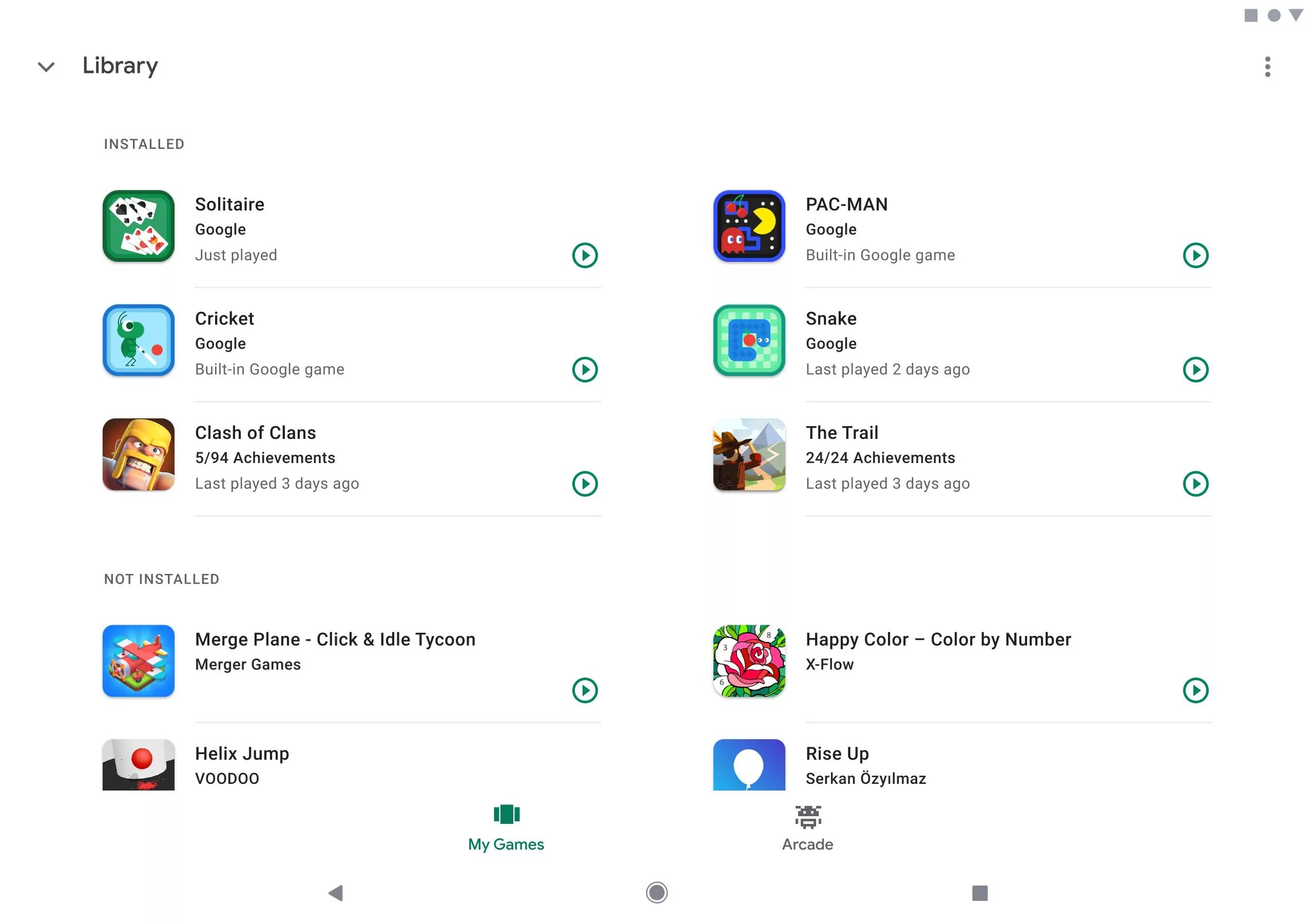1314x924 pixels.
Task: Tap the home navigation button
Action: click(657, 892)
